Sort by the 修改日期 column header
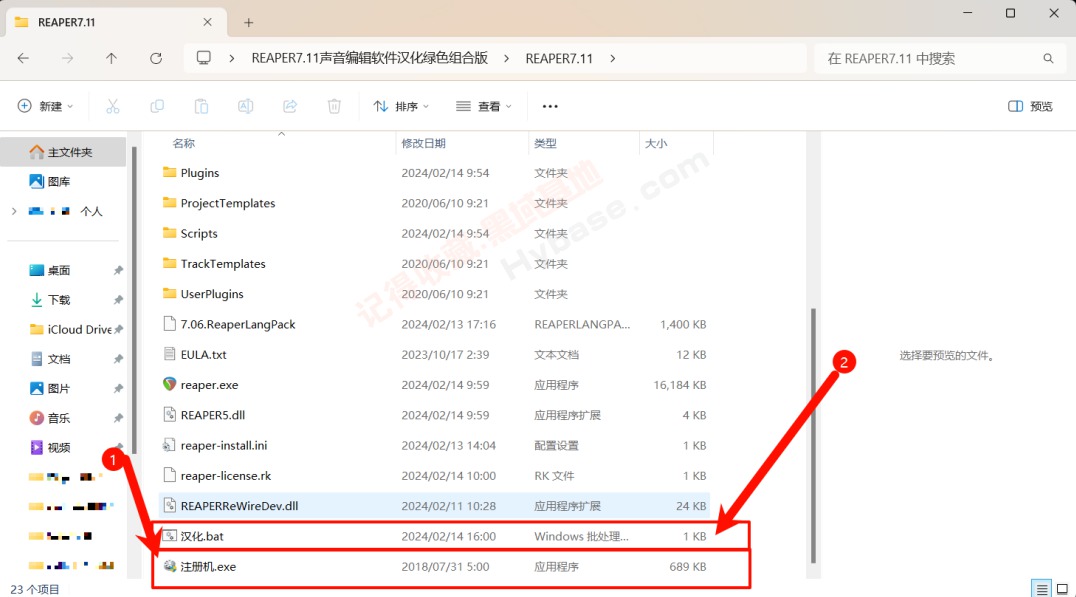1076x597 pixels. (423, 143)
